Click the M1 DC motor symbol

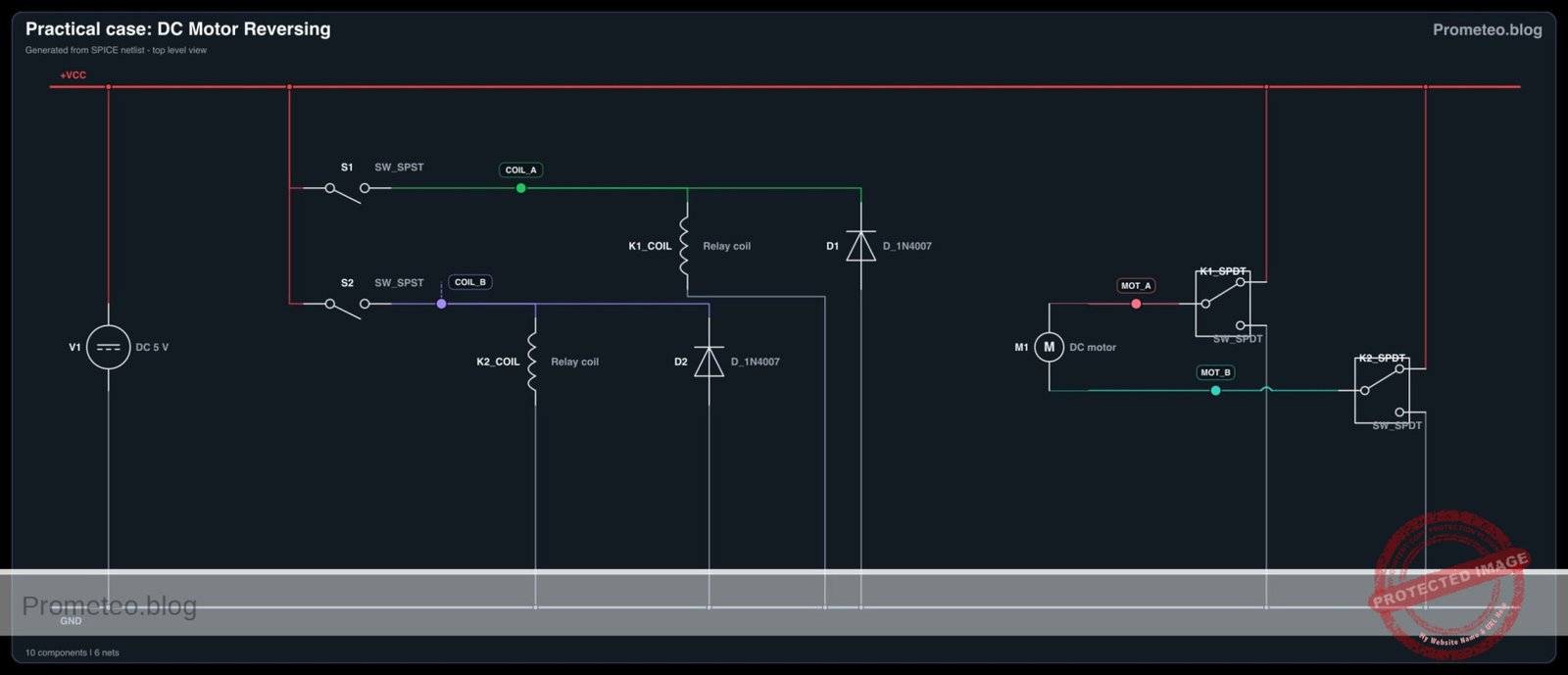(x=1049, y=347)
